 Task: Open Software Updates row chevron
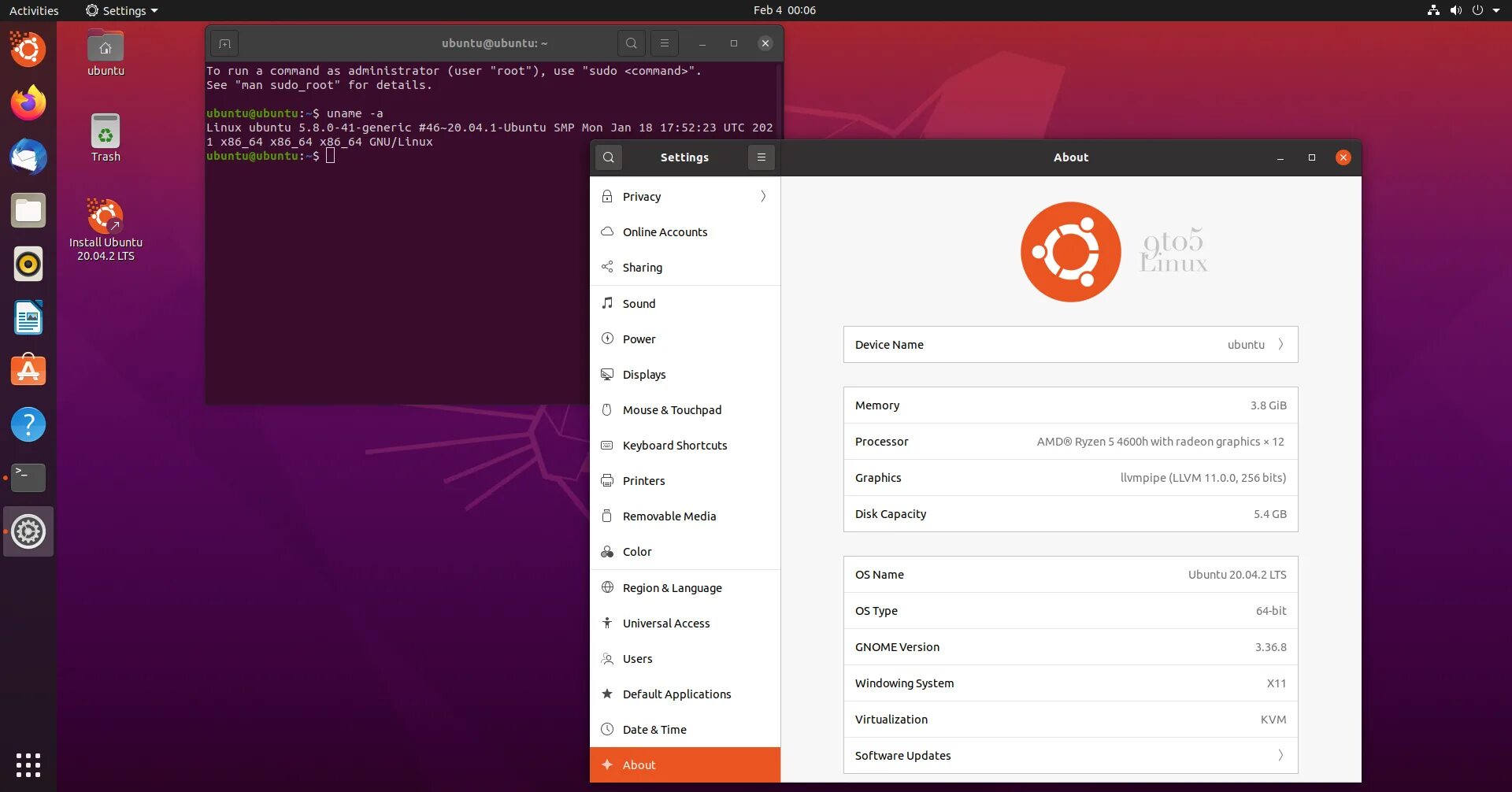pos(1281,756)
